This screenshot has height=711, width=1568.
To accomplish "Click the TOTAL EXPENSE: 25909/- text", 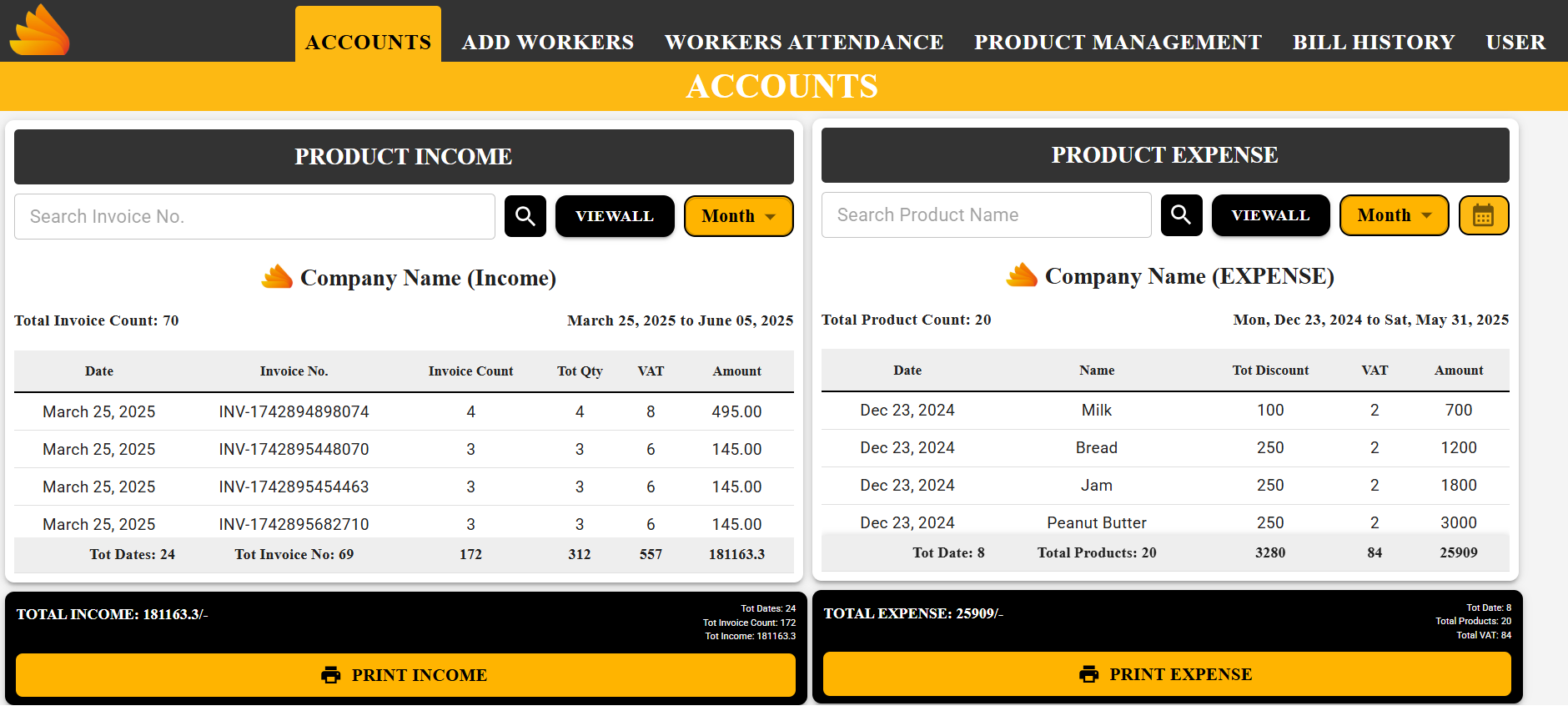I will point(913,613).
